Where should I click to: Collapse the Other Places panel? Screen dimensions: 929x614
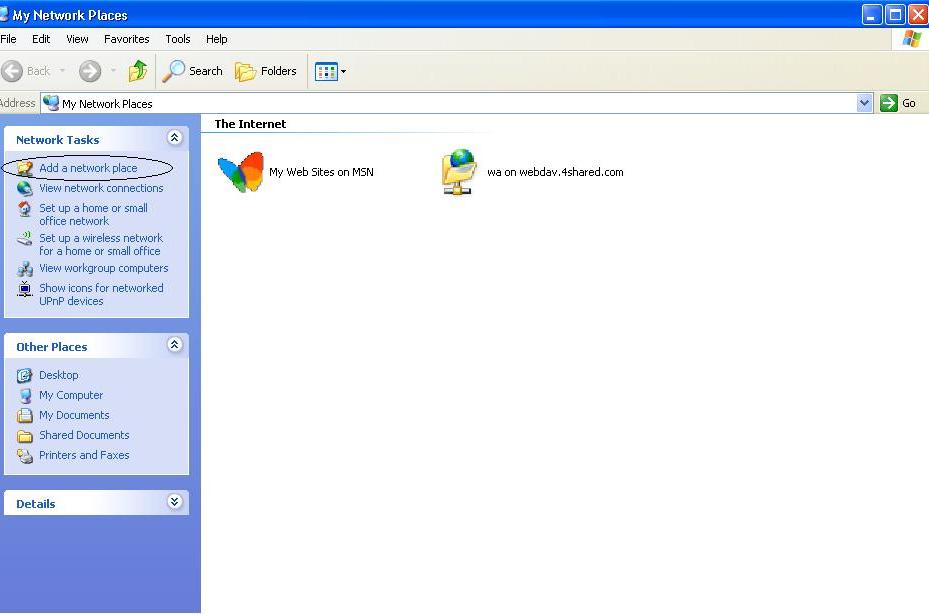tap(174, 345)
